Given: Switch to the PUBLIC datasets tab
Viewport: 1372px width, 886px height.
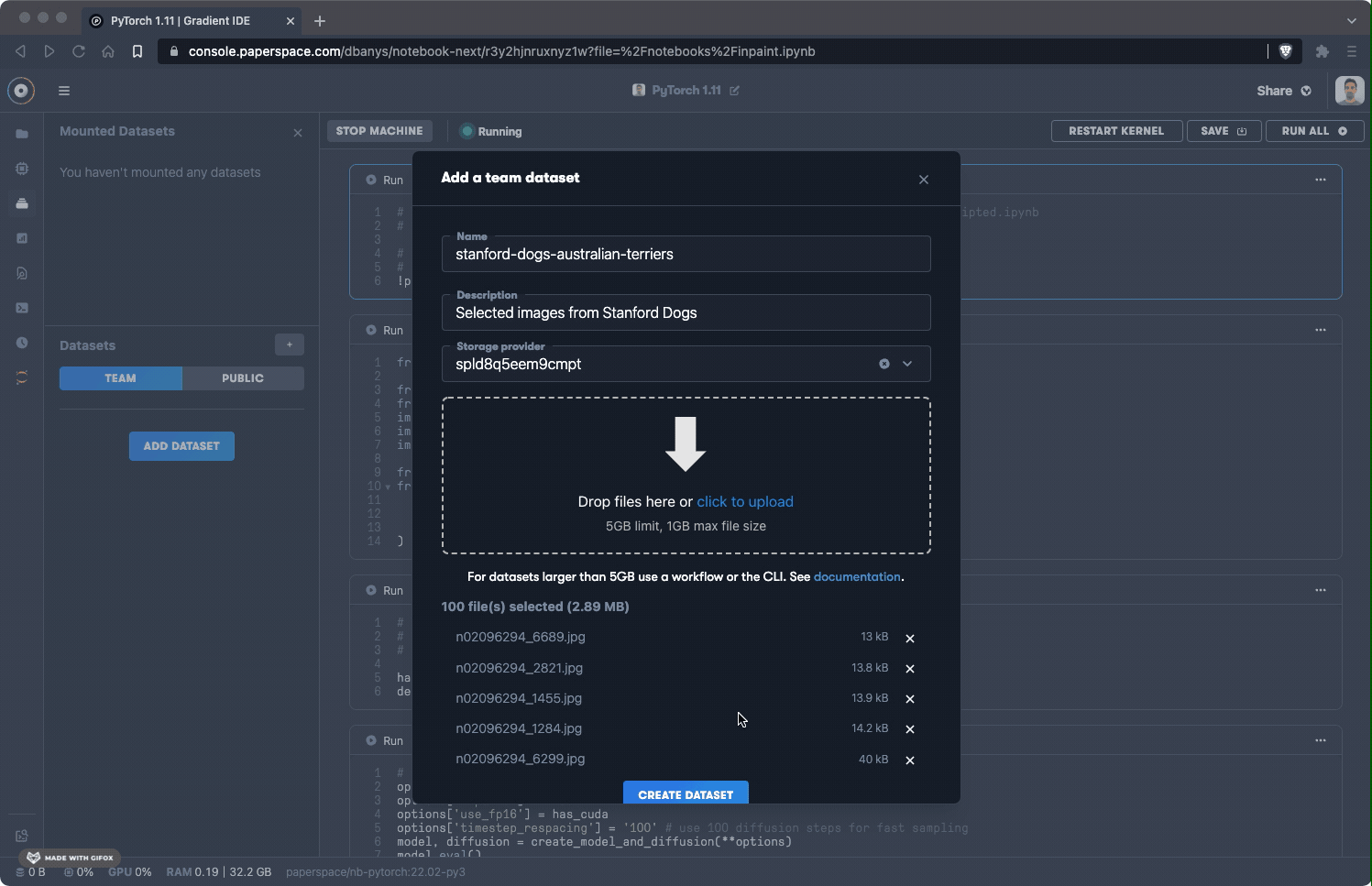Looking at the screenshot, I should tap(243, 378).
